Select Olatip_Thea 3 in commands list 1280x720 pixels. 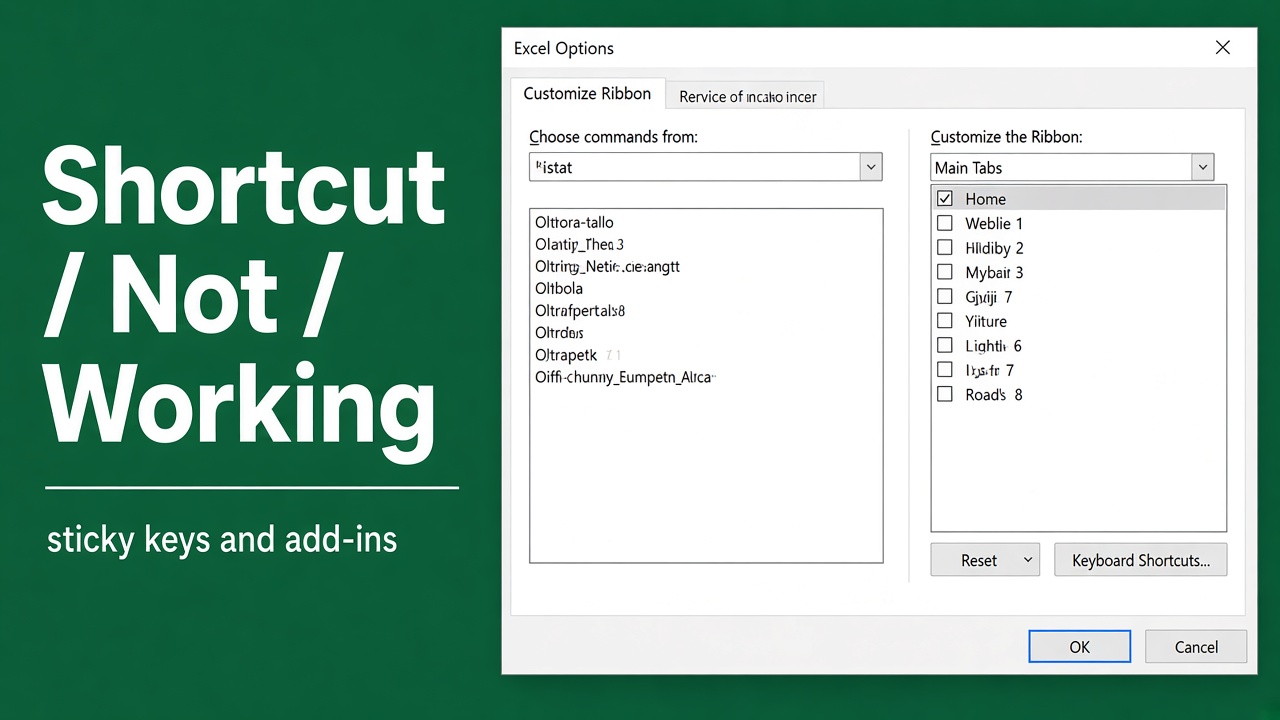[x=579, y=244]
